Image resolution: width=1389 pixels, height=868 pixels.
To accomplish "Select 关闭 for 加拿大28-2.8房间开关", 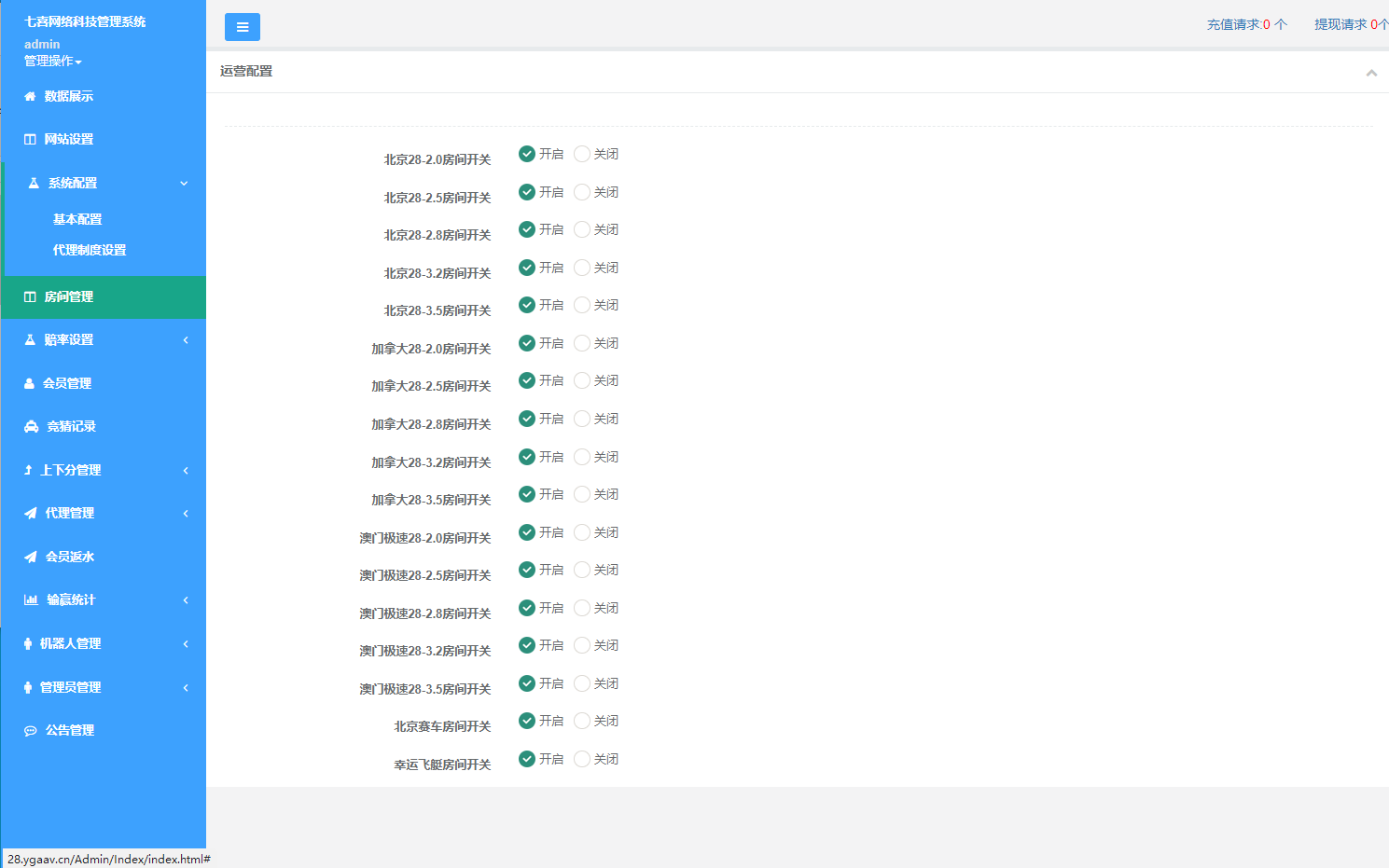I will click(x=582, y=419).
